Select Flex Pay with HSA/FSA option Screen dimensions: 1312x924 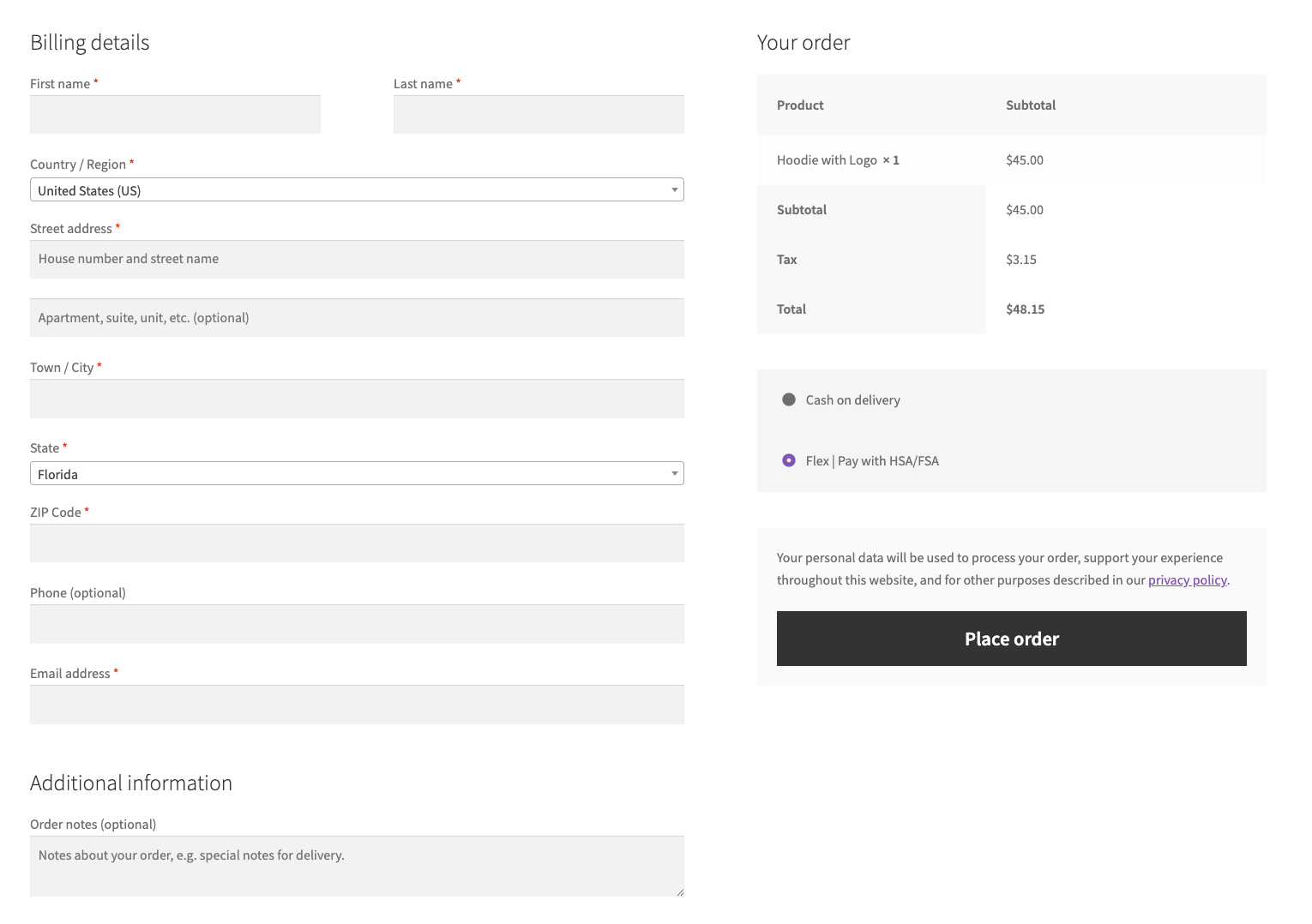coord(789,460)
